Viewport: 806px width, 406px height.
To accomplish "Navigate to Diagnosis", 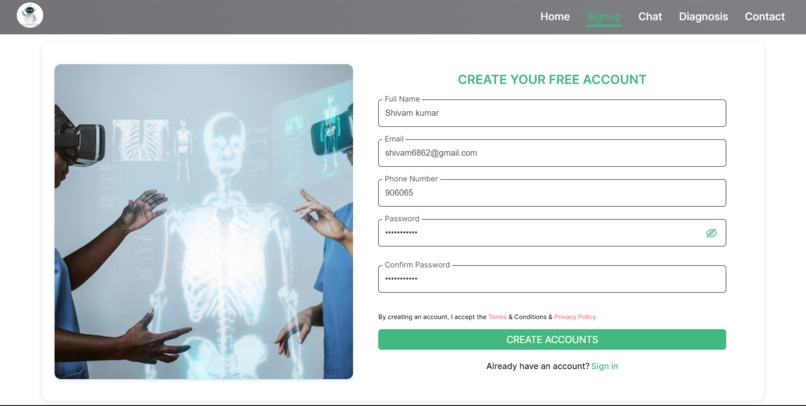I will pos(703,16).
